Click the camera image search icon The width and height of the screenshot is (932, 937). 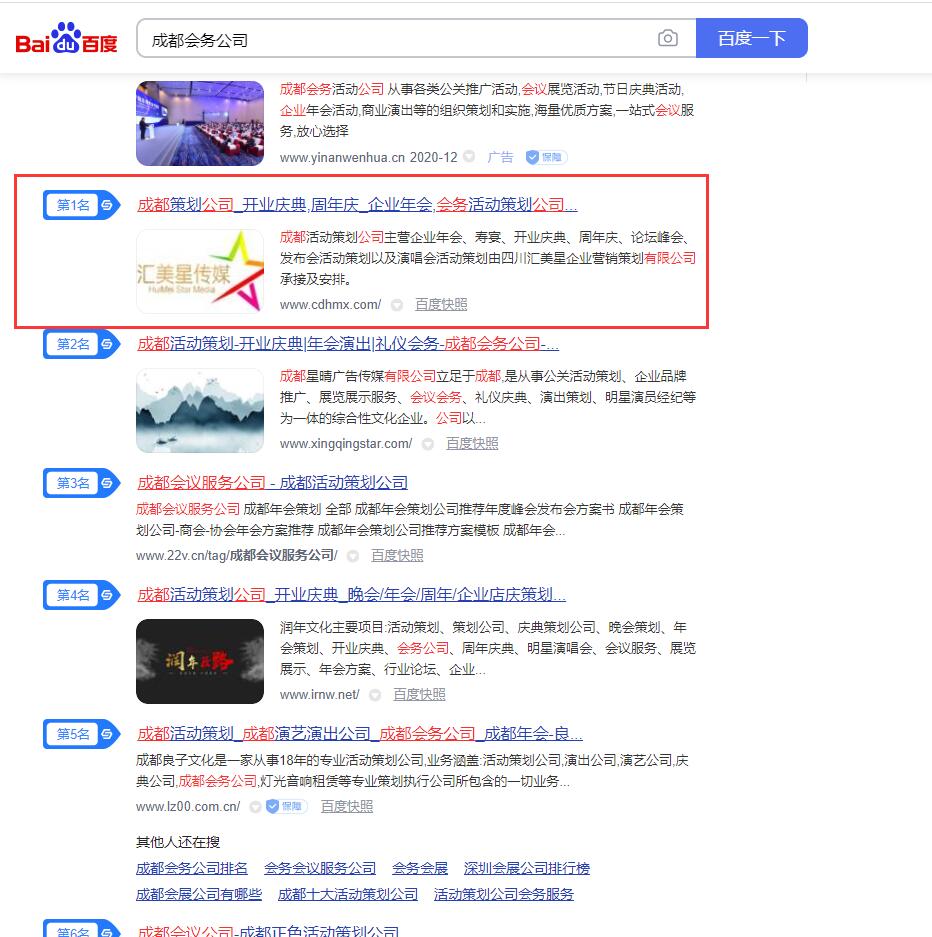[x=668, y=39]
